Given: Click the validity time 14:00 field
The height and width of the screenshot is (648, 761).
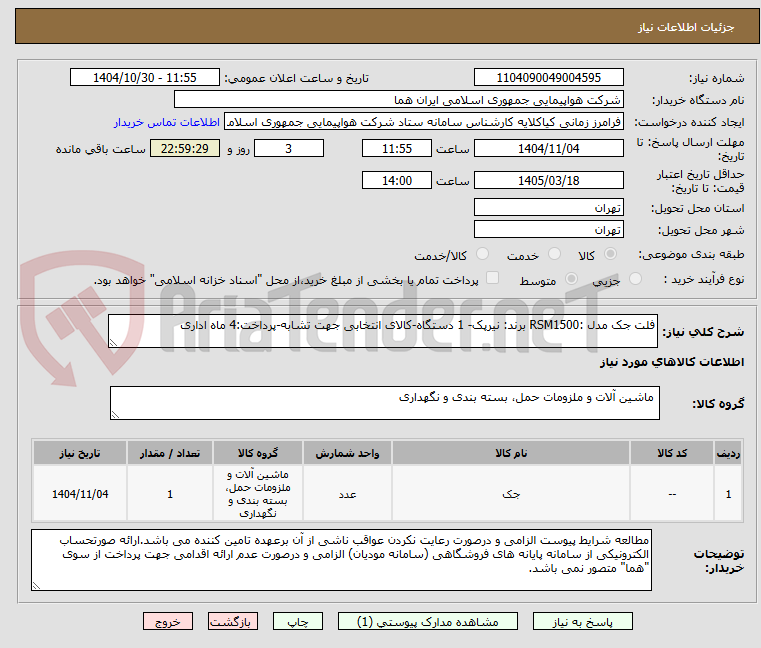Looking at the screenshot, I should (397, 181).
